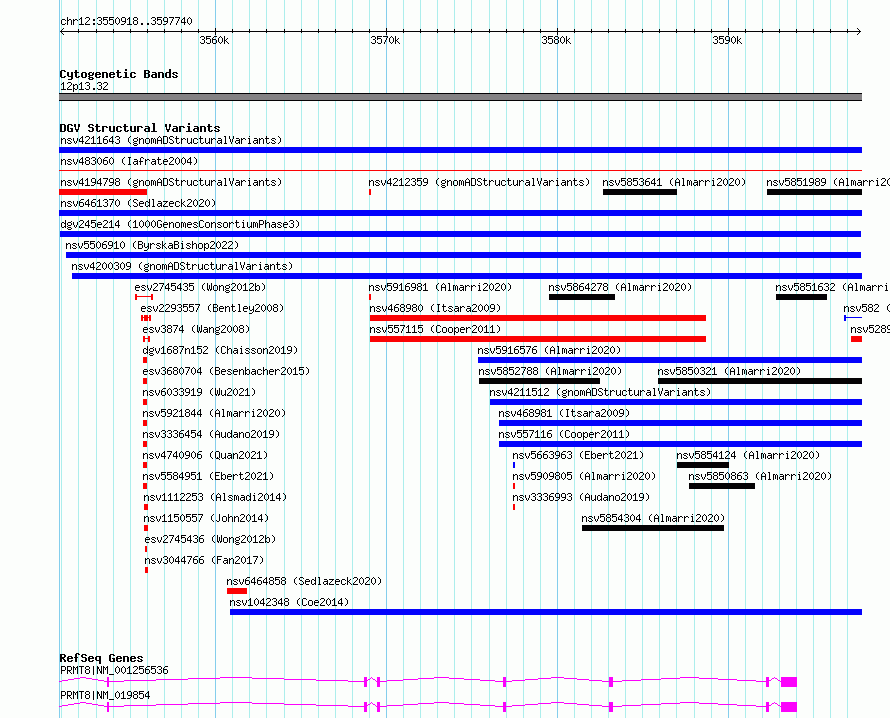This screenshot has height=718, width=890.
Task: Click the esv2745435 Wong2012b marker glyph
Action: (x=144, y=297)
